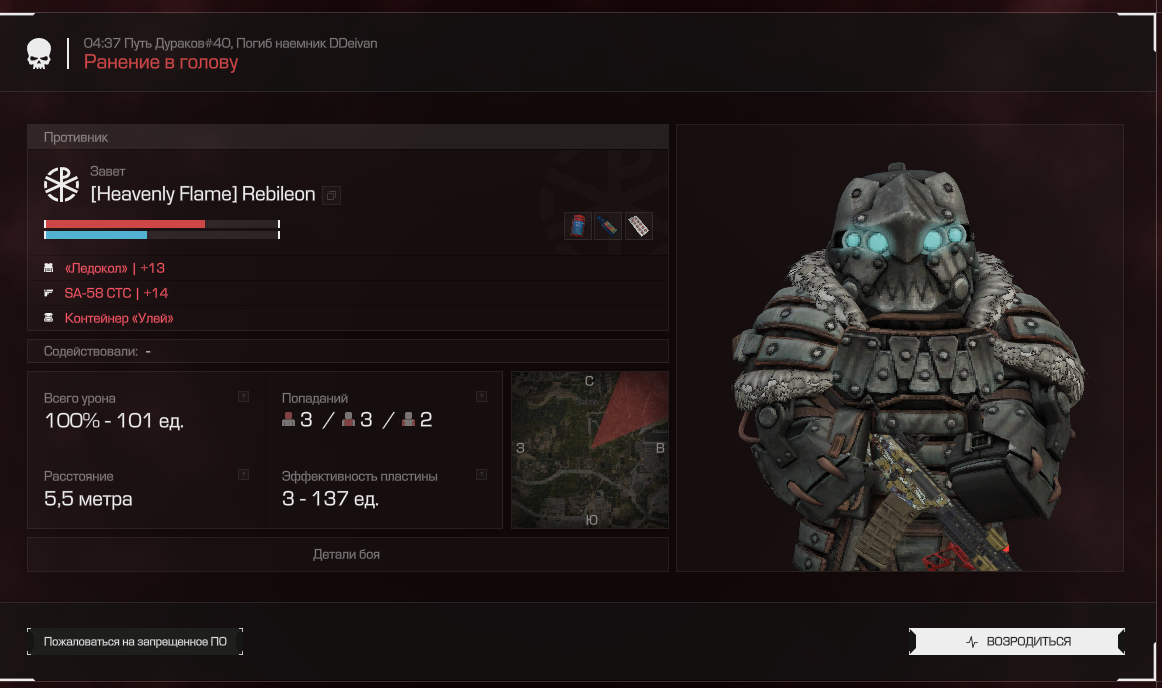Viewport: 1162px width, 688px height.
Task: Click the limbs hits icon
Action: (408, 420)
